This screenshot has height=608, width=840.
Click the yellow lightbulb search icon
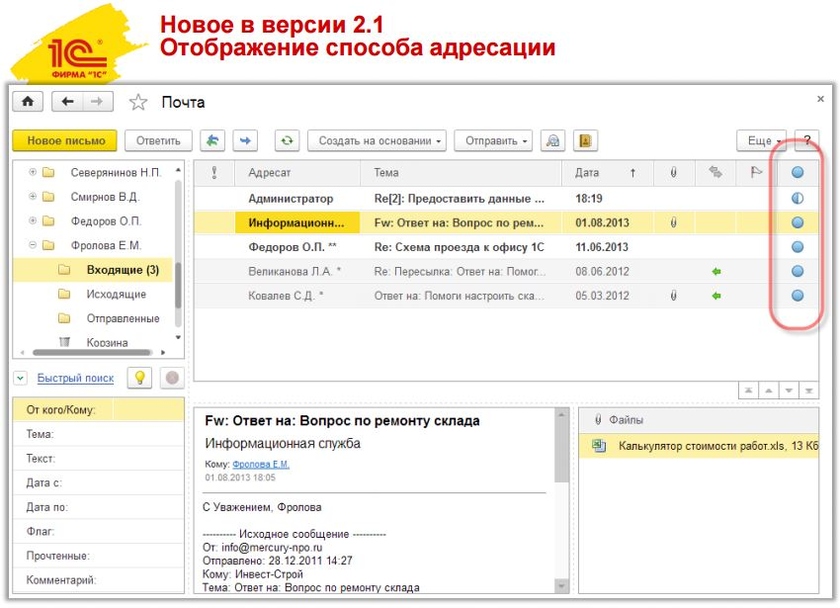coord(140,378)
